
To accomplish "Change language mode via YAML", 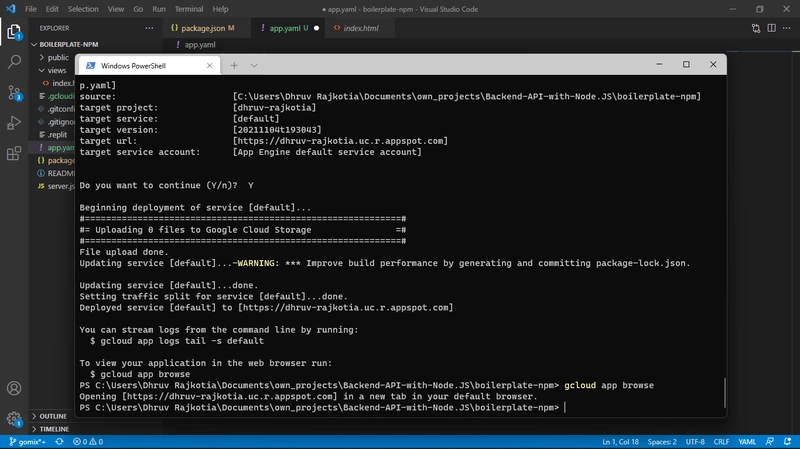I will point(747,442).
